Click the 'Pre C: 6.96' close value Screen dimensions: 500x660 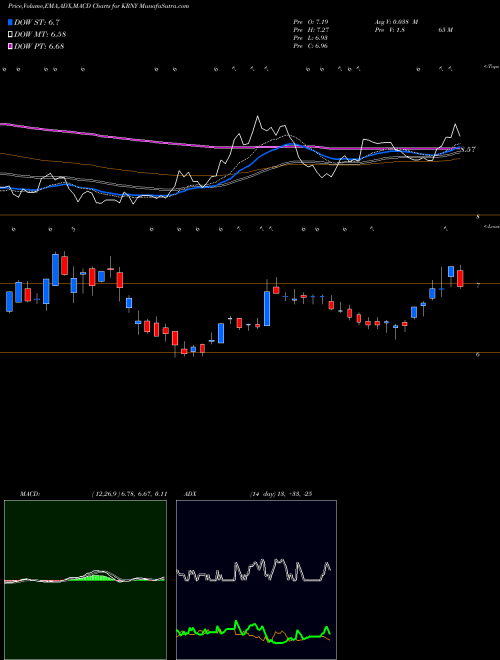pos(311,46)
